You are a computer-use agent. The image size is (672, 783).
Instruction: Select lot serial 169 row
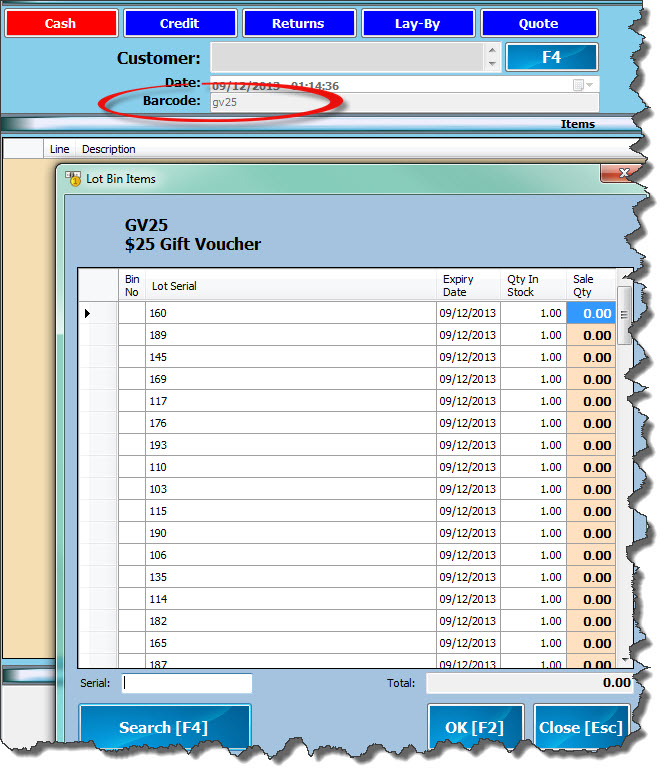point(346,379)
